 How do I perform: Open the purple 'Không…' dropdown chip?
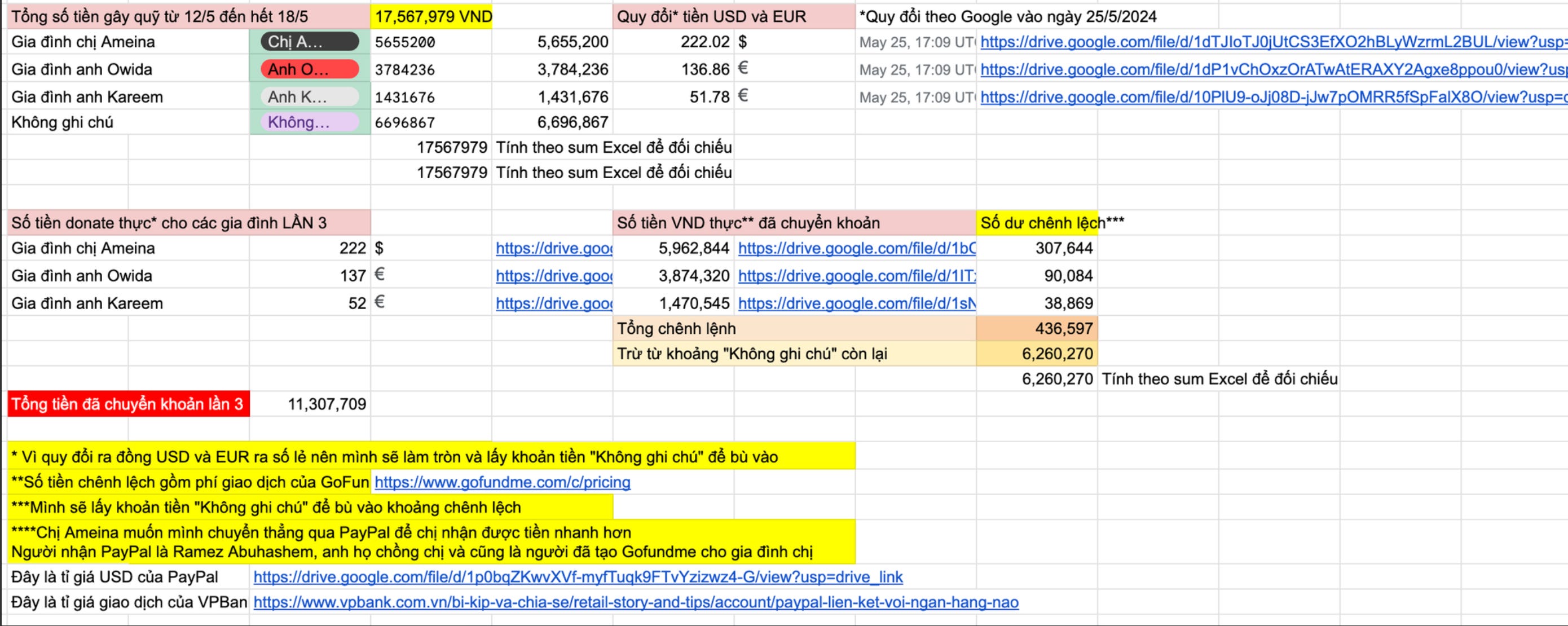coord(309,122)
